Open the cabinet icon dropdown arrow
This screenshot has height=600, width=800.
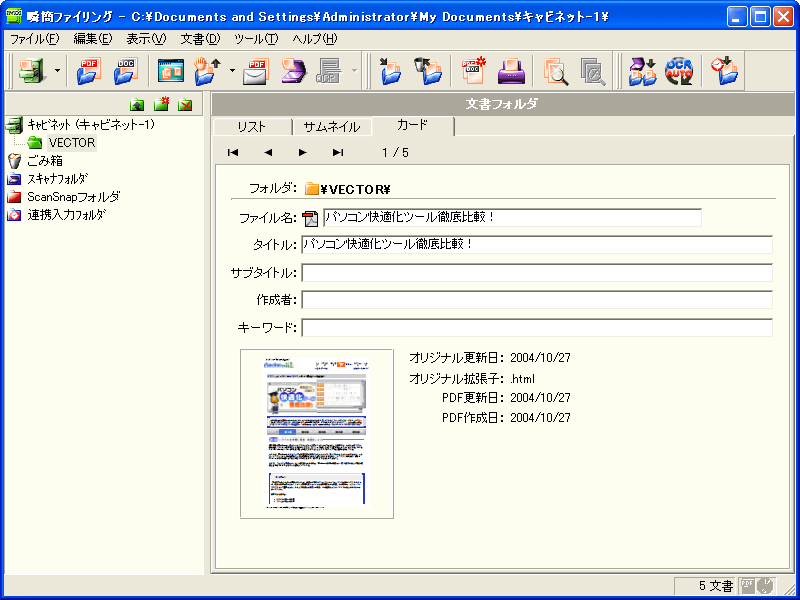coord(57,72)
